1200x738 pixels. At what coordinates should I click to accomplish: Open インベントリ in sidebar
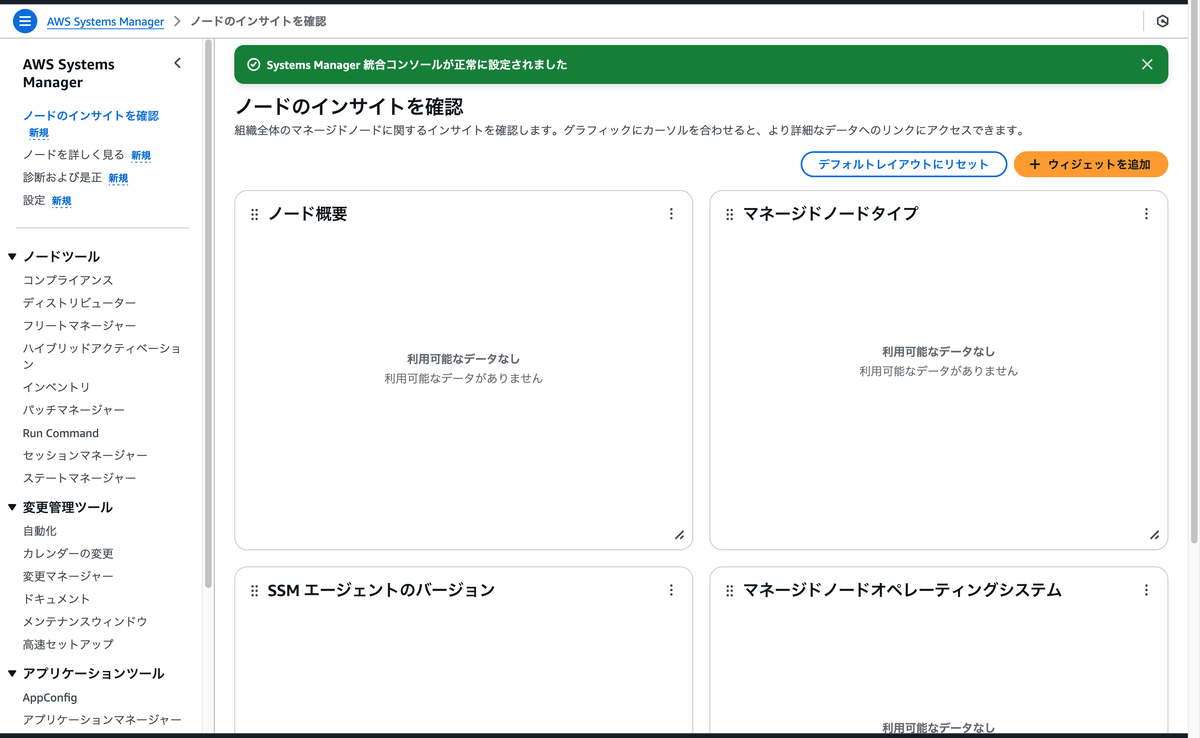tap(56, 387)
